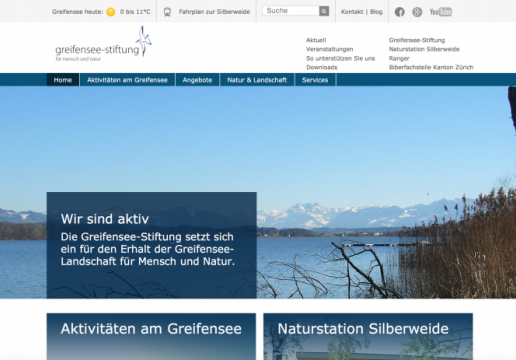Click the Greifensee heute label

pos(77,12)
